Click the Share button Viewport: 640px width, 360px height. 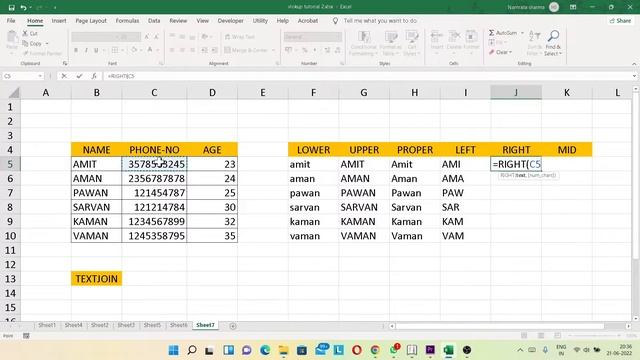tap(620, 20)
